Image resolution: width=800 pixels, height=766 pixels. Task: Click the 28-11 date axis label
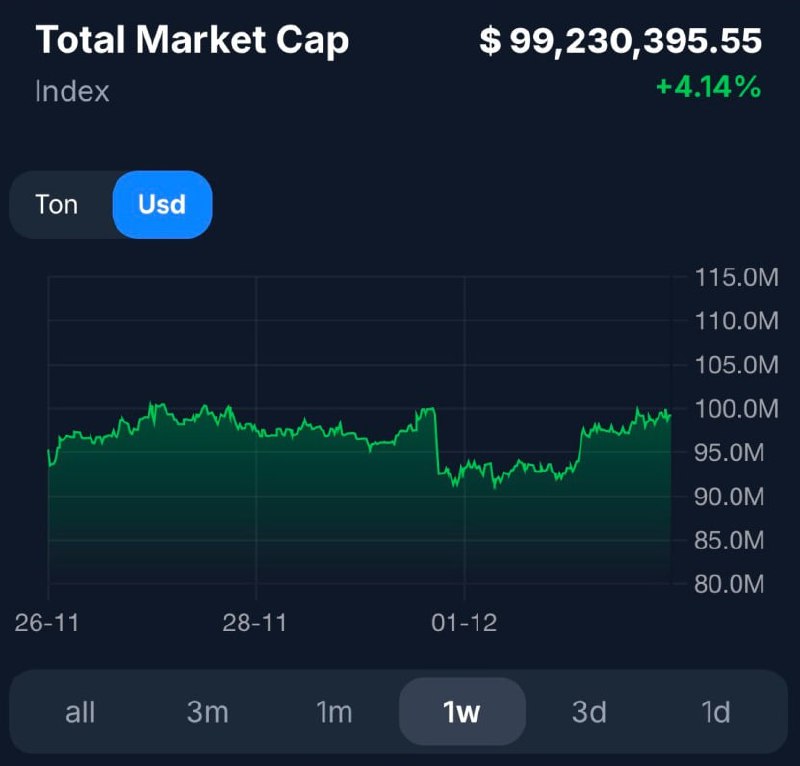[x=255, y=623]
